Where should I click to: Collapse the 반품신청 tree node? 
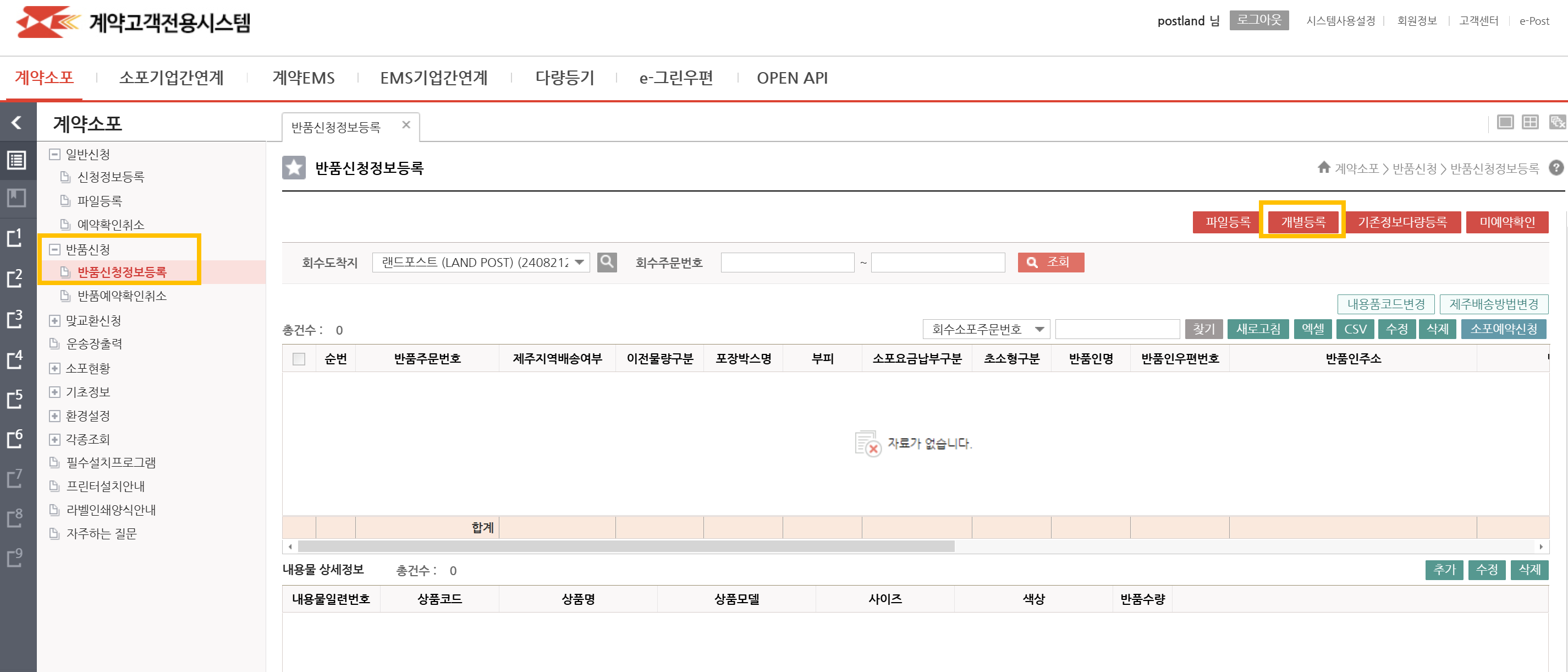(55, 249)
